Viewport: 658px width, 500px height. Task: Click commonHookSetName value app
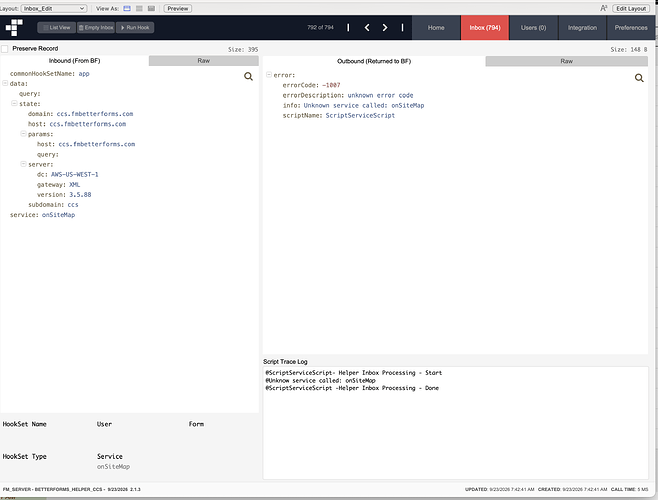84,73
